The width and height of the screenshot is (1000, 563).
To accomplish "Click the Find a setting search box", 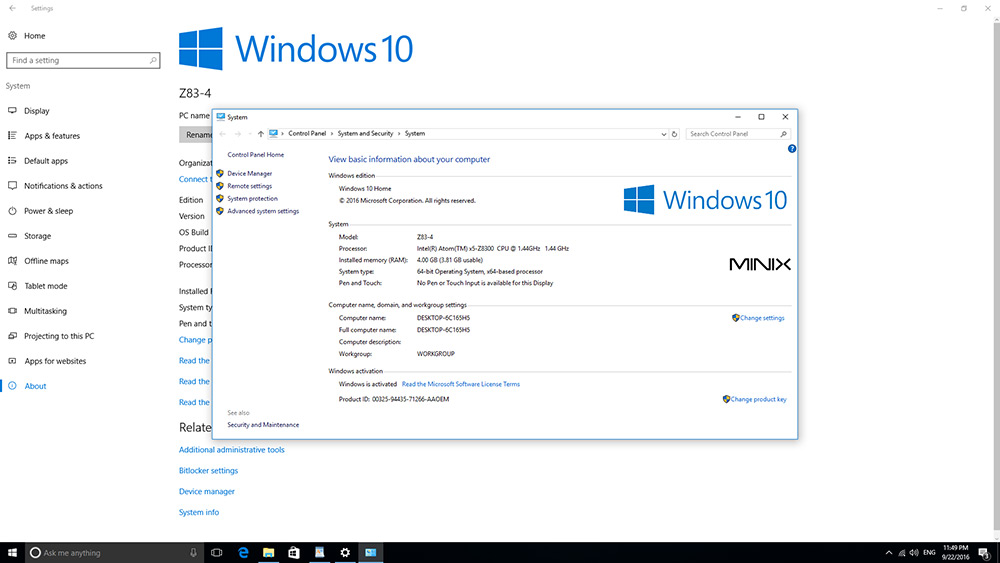I will click(80, 60).
